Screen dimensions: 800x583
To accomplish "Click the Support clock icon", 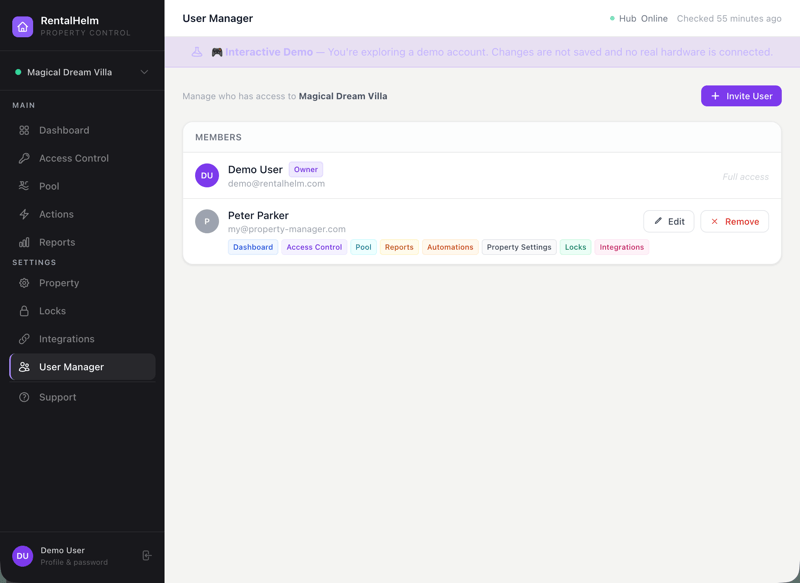I will coord(22,397).
